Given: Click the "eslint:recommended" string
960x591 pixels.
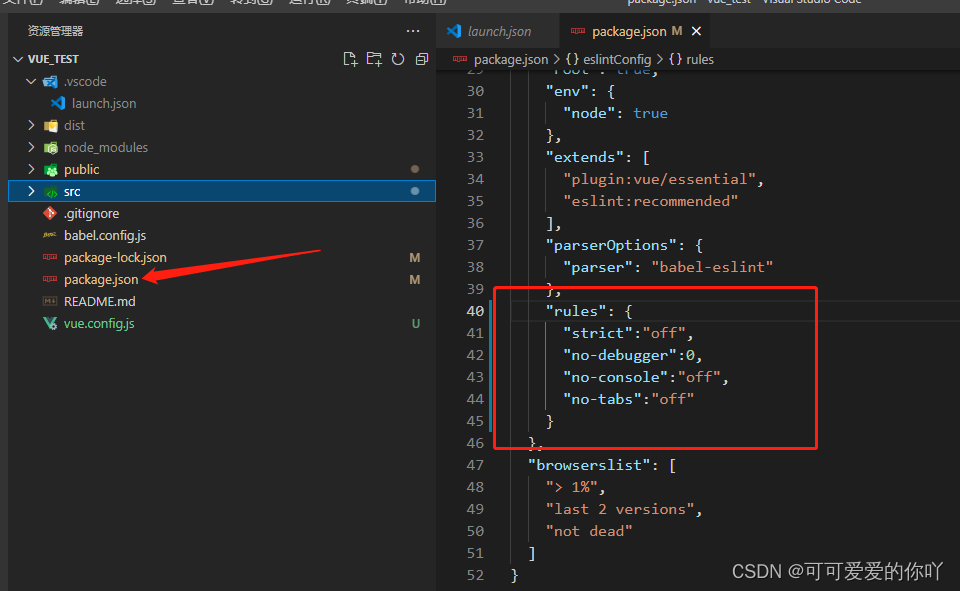Looking at the screenshot, I should pos(650,201).
